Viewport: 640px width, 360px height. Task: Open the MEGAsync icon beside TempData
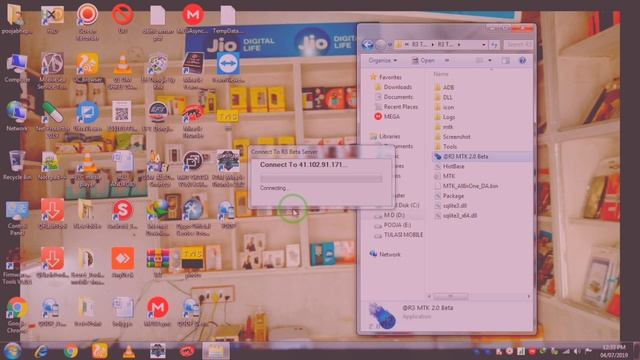(193, 18)
